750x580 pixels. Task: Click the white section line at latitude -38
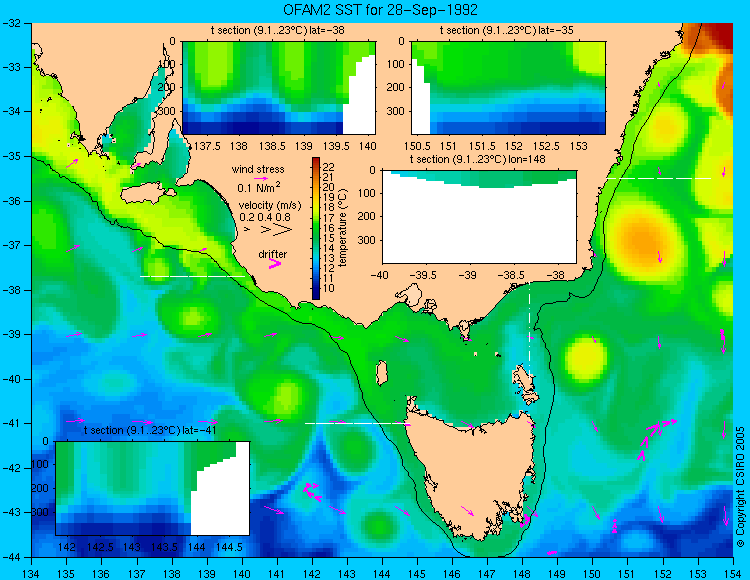(x=192, y=276)
